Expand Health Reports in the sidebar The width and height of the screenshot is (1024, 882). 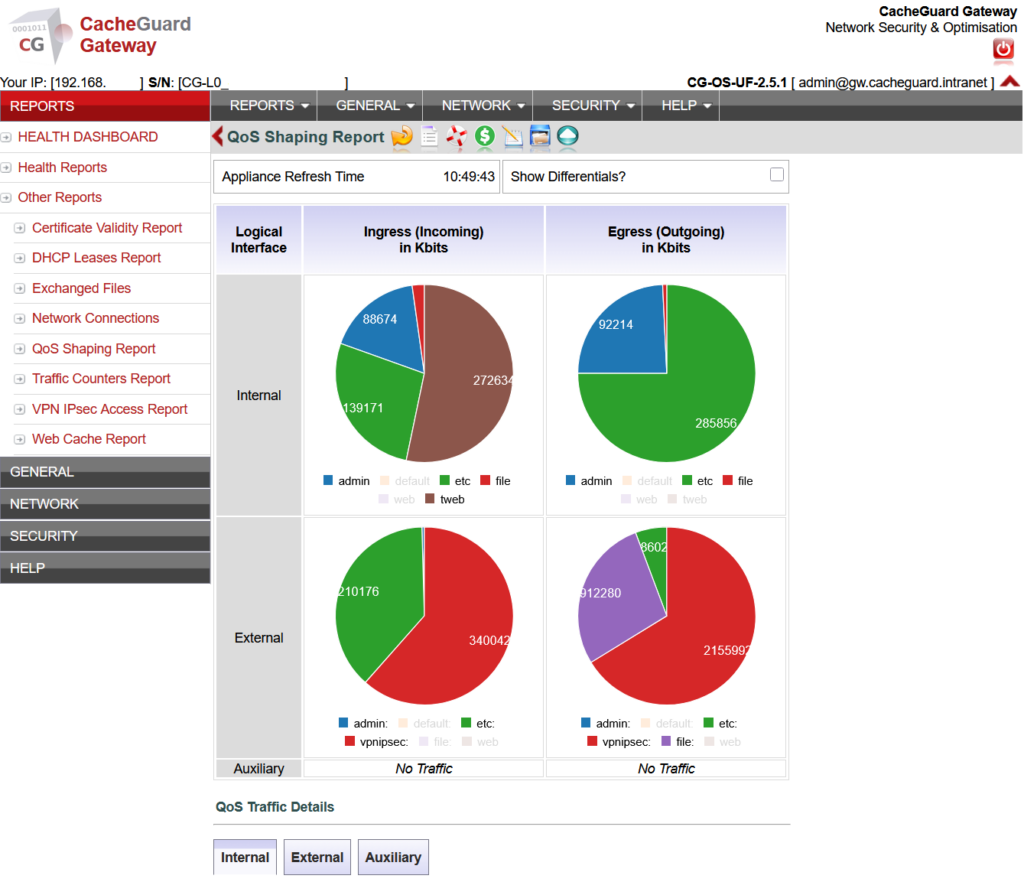pyautogui.click(x=62, y=168)
